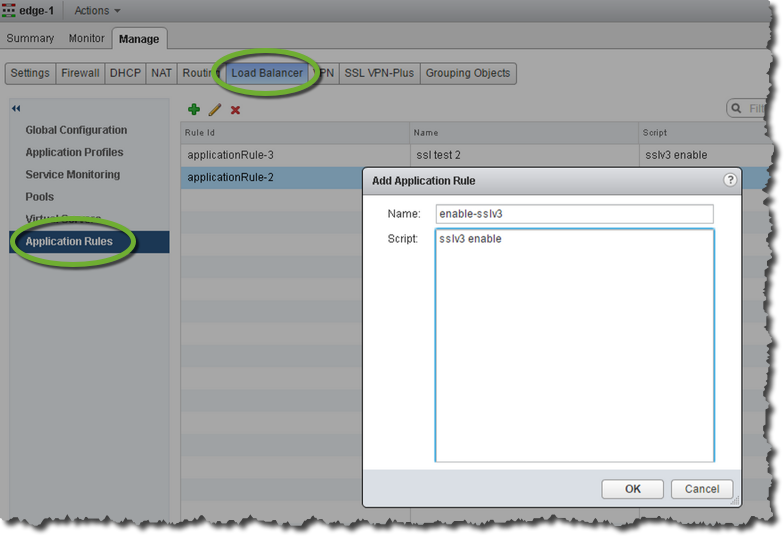
Task: Sort by the Rule Id column header
Action: [295, 132]
